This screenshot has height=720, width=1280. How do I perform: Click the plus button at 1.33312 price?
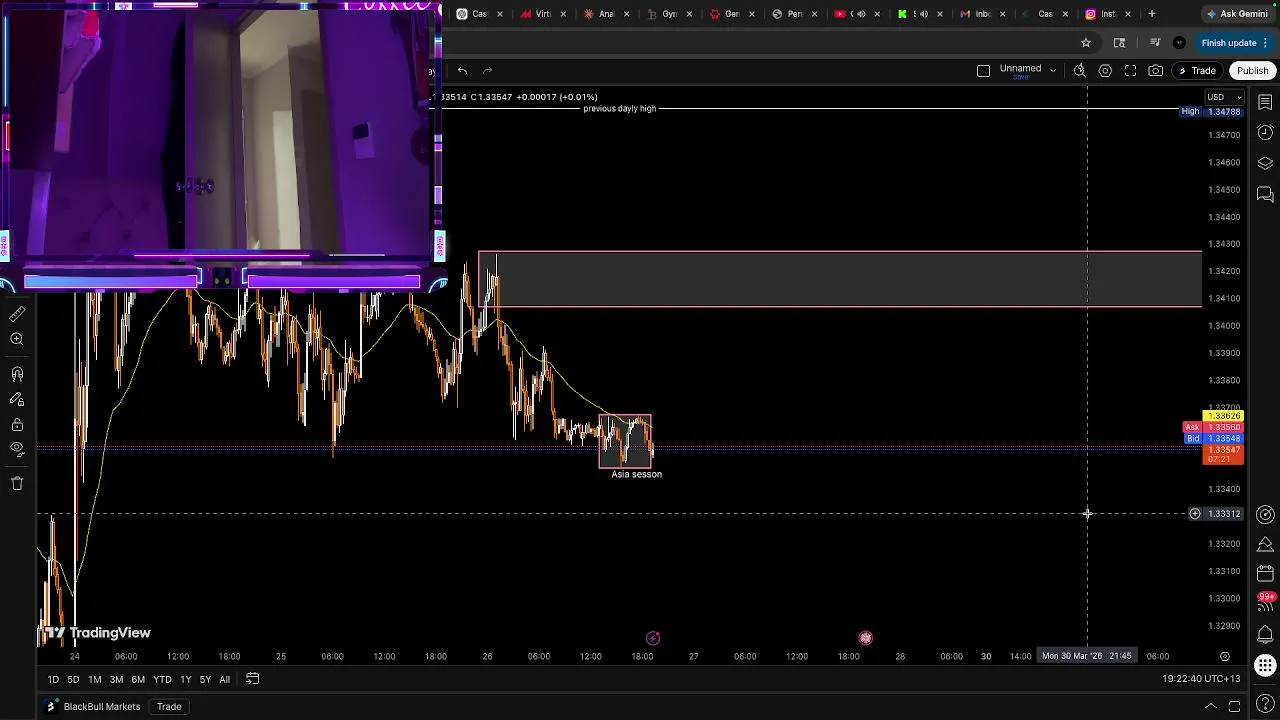pos(1194,514)
